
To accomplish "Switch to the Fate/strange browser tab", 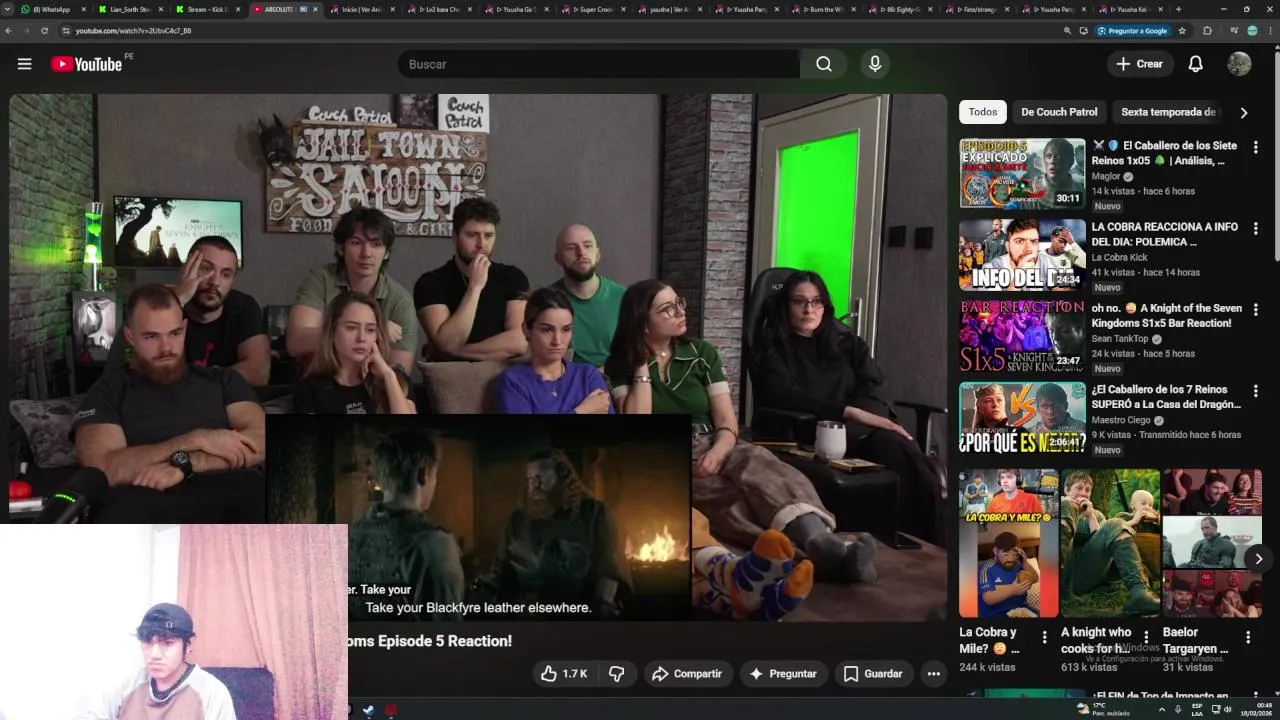I will [x=978, y=9].
